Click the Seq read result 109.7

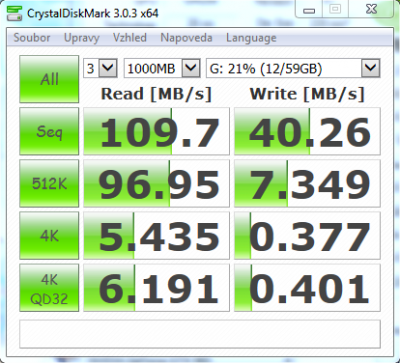(156, 131)
